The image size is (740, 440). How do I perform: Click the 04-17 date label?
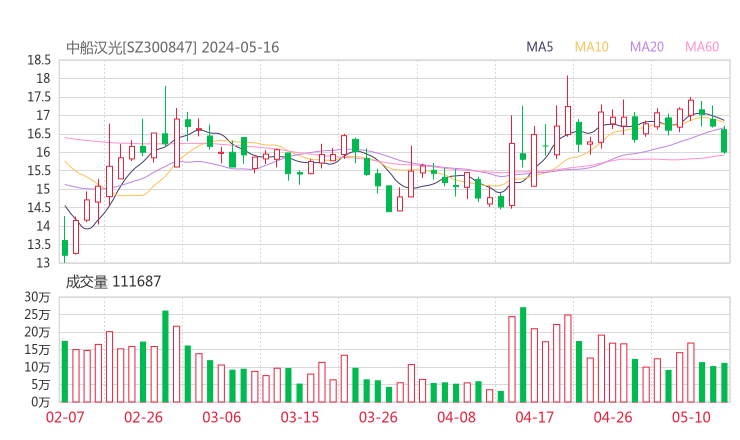(535, 417)
